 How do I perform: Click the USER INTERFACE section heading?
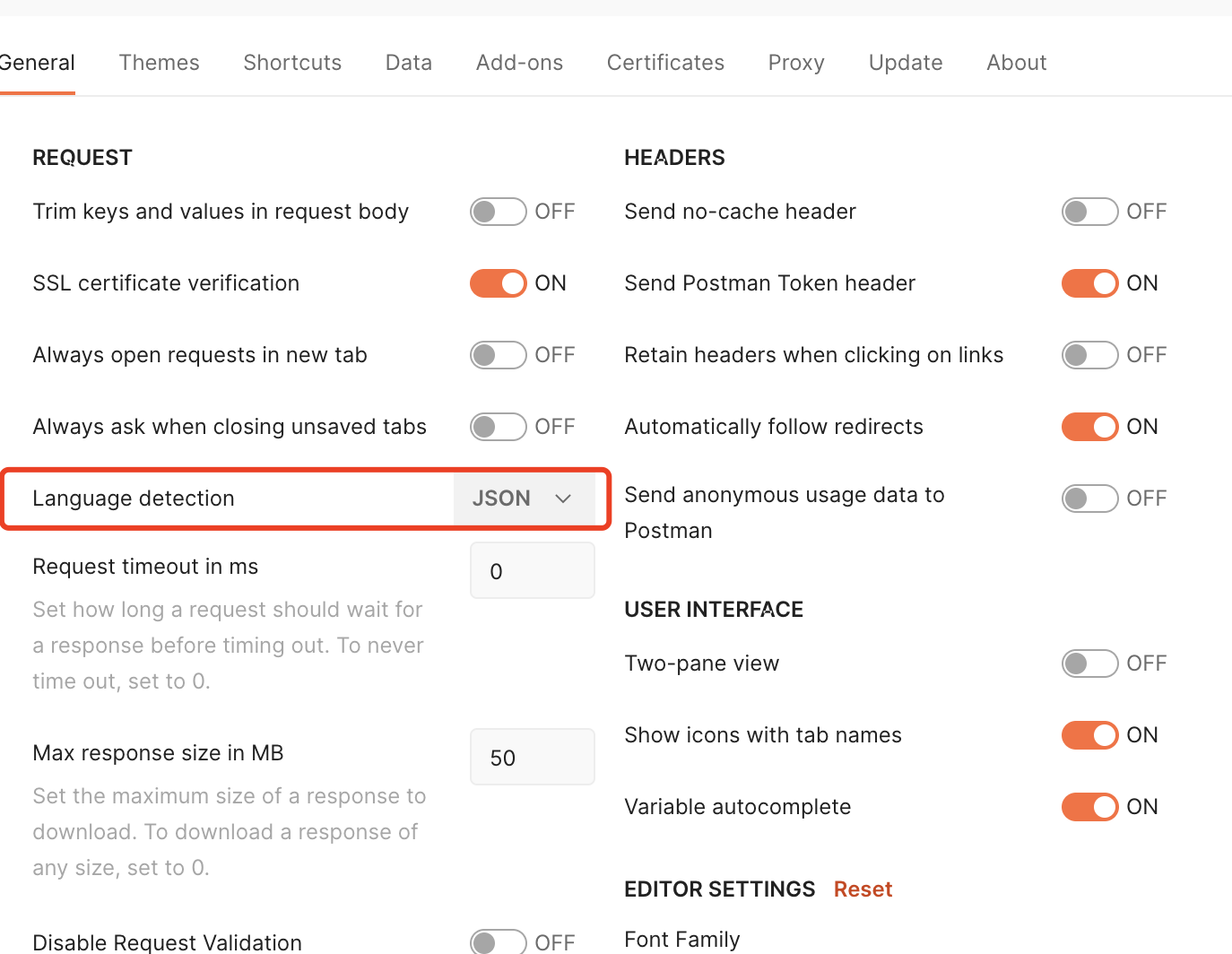(x=714, y=610)
